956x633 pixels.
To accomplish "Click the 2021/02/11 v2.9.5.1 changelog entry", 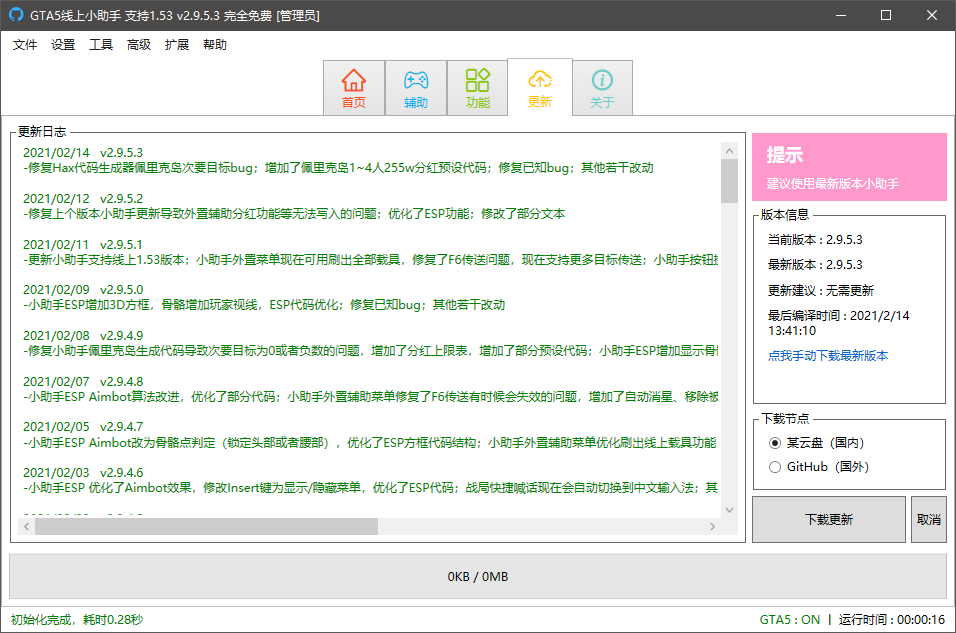I will coord(371,252).
